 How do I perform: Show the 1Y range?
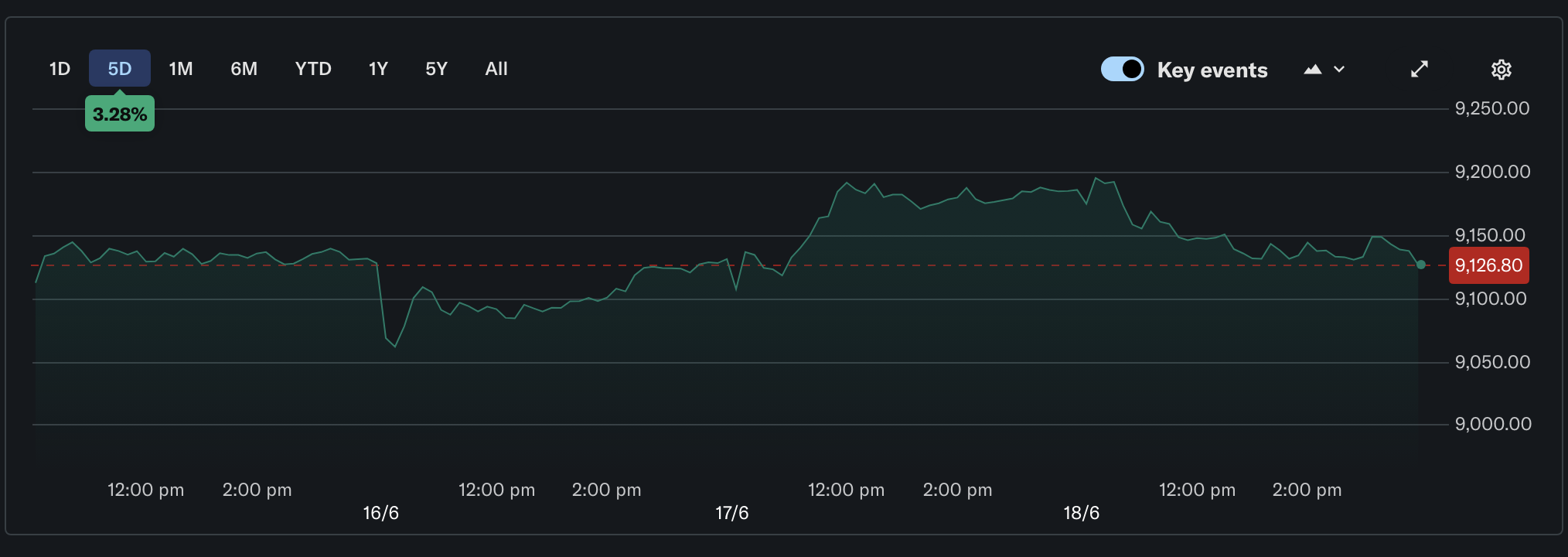[378, 69]
